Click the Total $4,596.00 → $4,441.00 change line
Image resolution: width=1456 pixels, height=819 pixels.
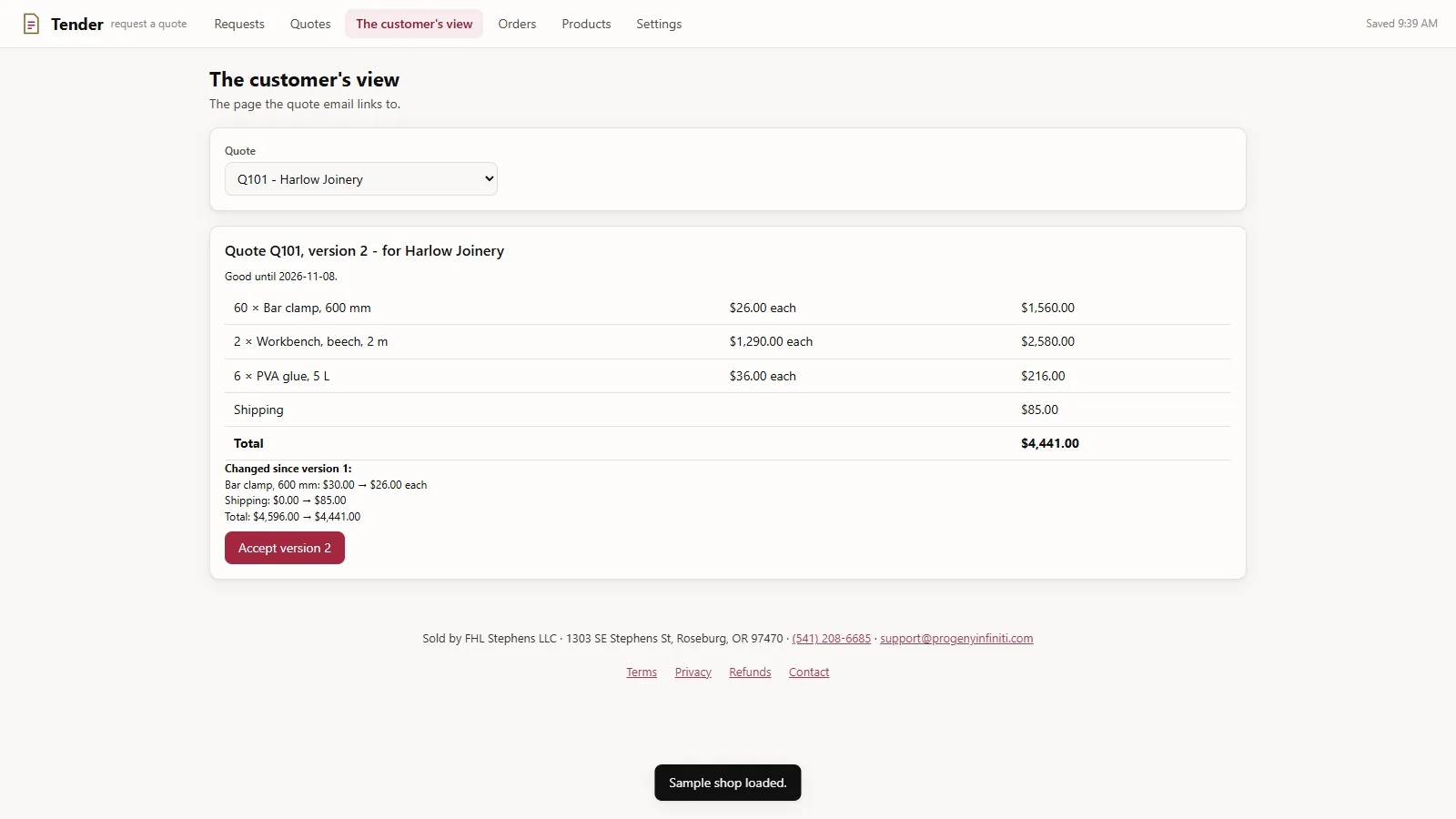(292, 517)
